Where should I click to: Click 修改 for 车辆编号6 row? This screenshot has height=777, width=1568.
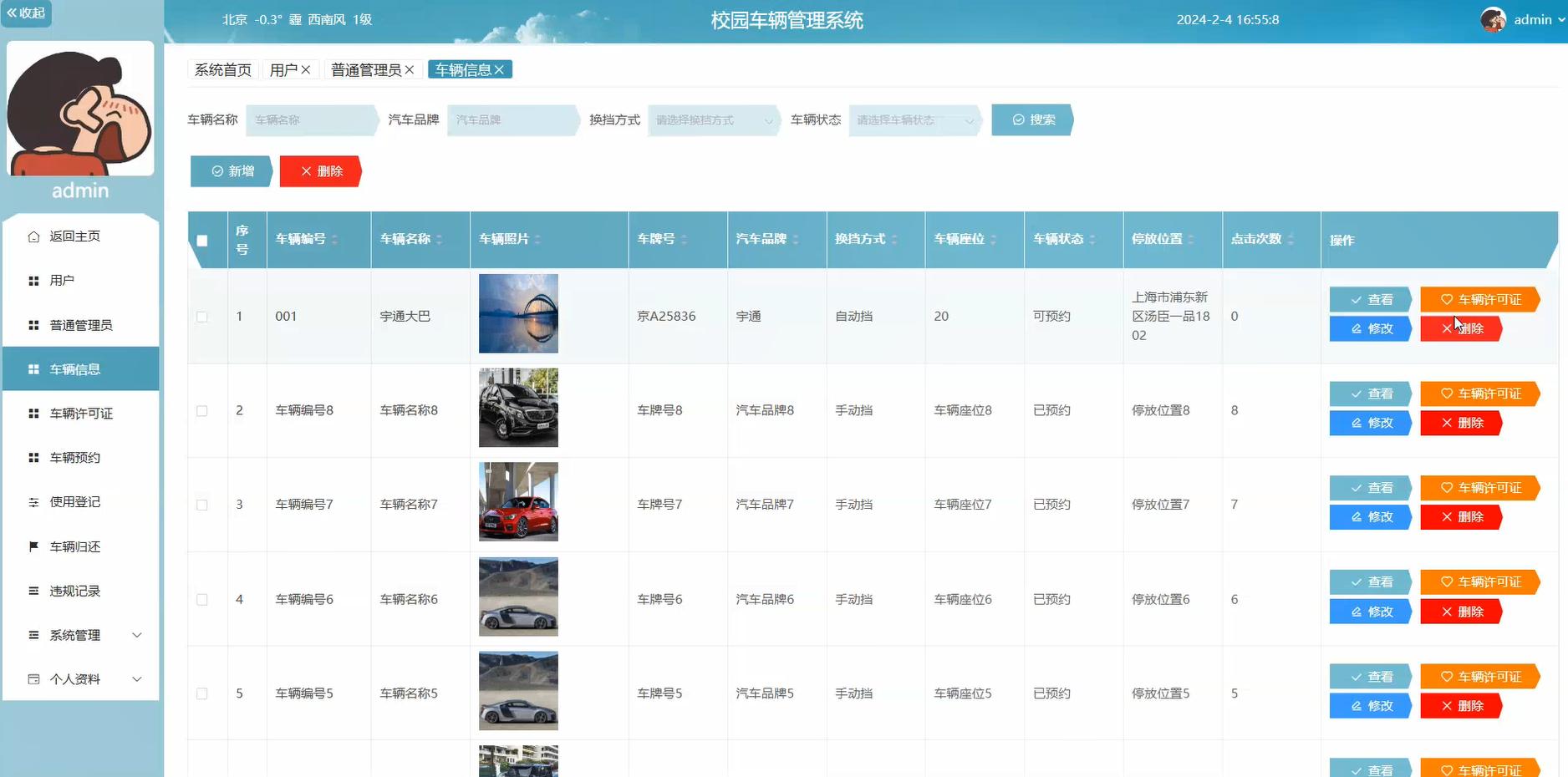point(1371,612)
